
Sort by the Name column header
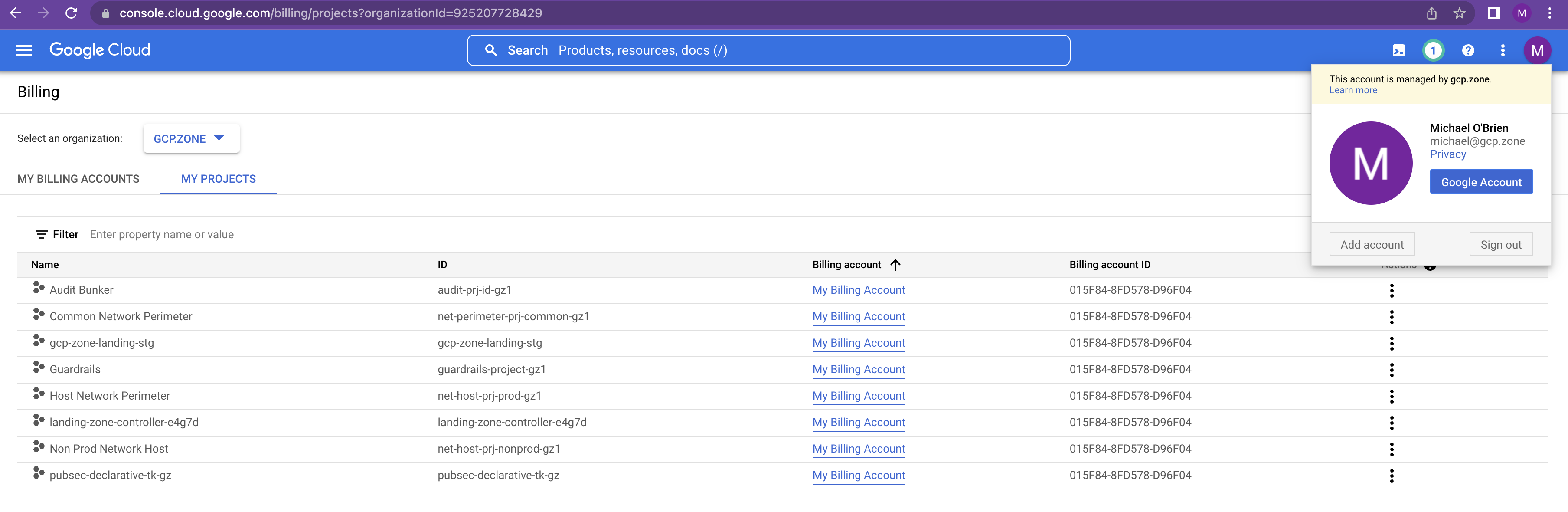point(45,265)
